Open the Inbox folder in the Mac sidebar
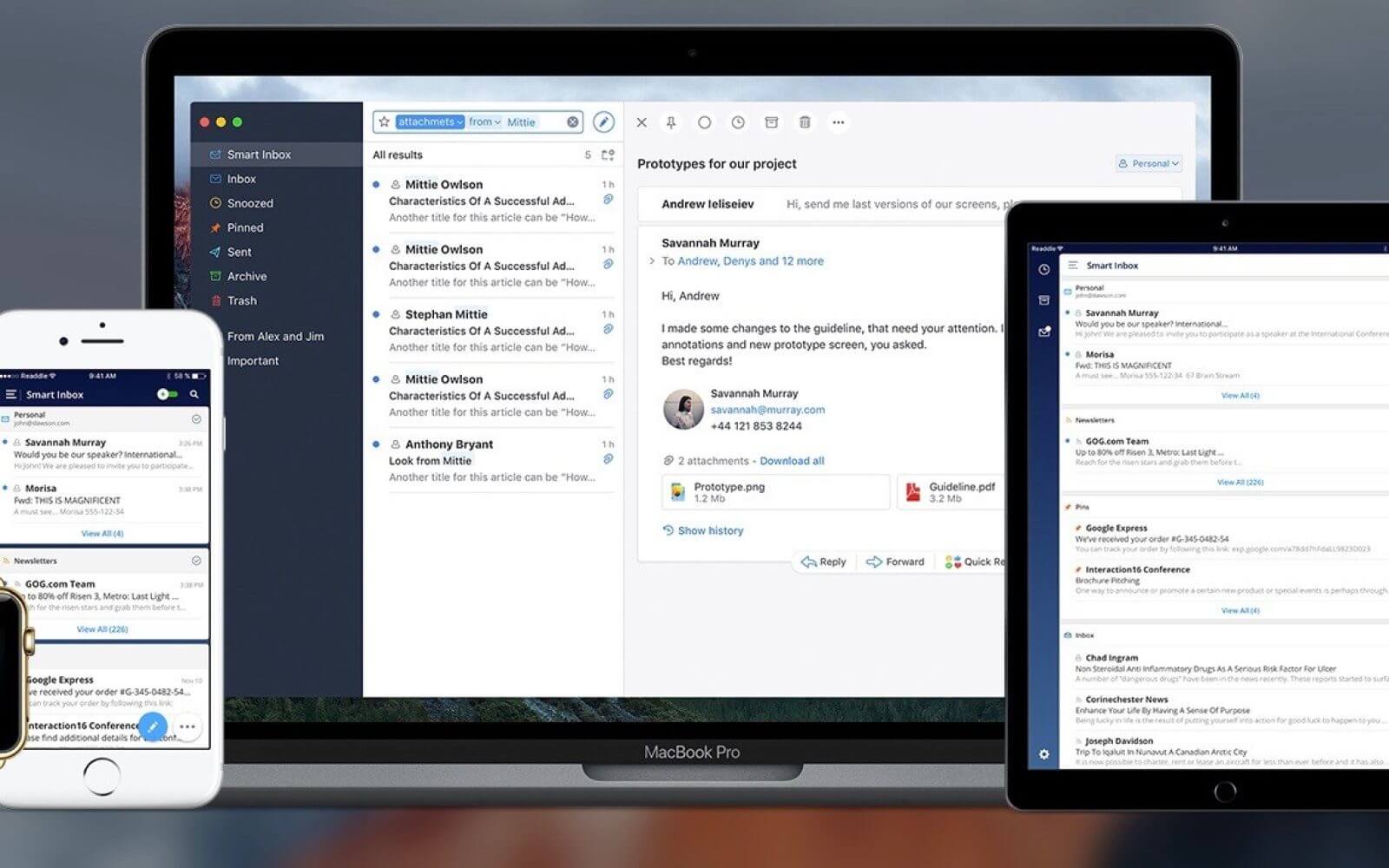The image size is (1389, 868). click(x=276, y=179)
